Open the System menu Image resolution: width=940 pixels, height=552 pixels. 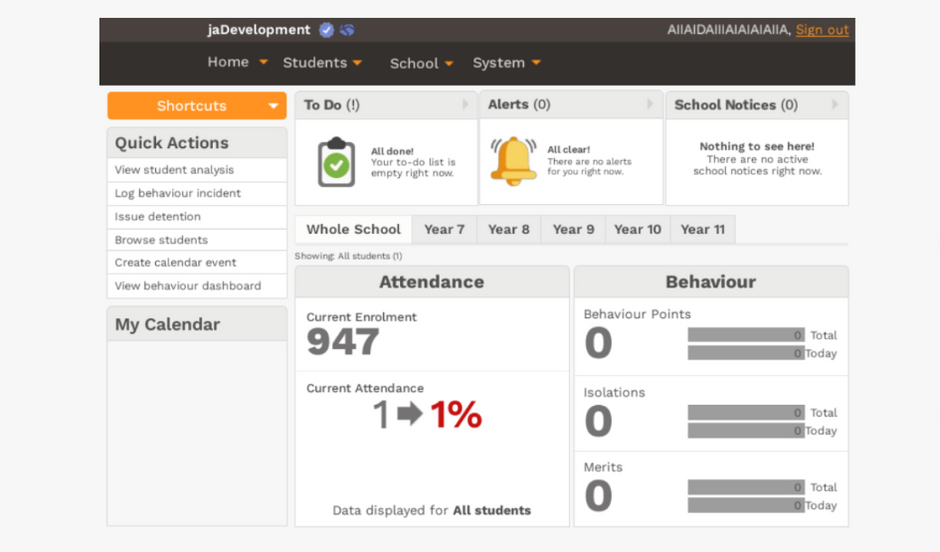pyautogui.click(x=506, y=63)
